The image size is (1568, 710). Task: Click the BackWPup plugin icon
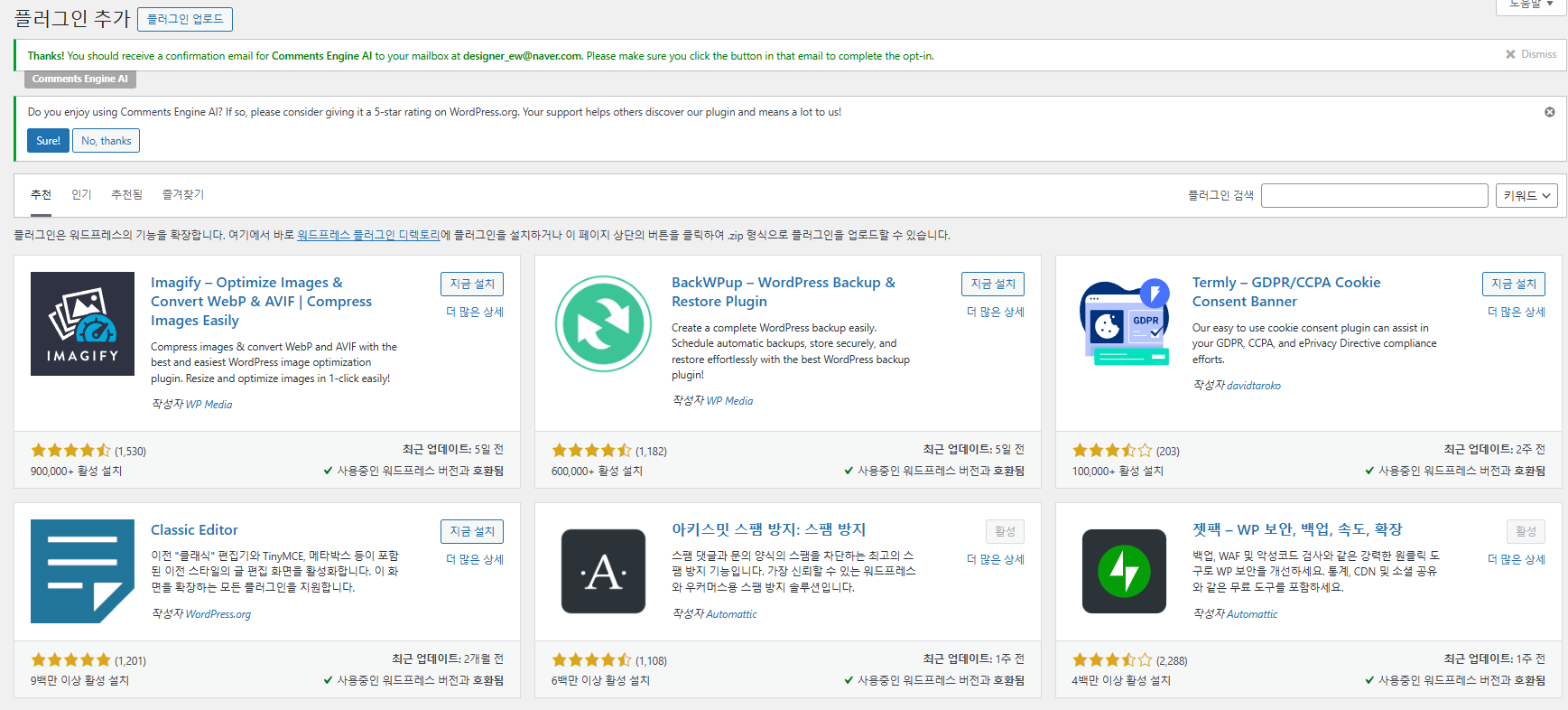(603, 323)
